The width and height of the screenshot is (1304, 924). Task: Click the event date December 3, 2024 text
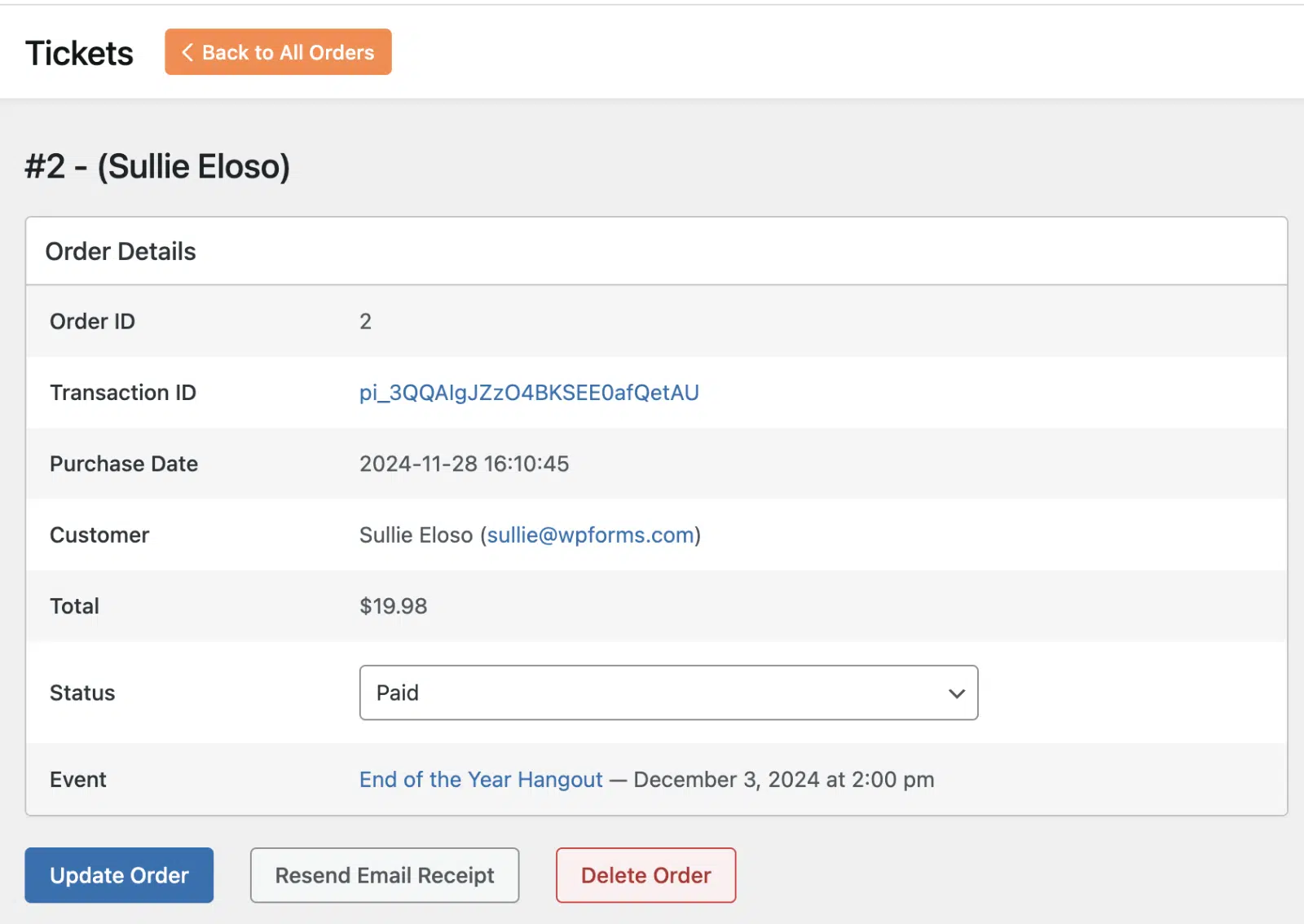click(726, 780)
